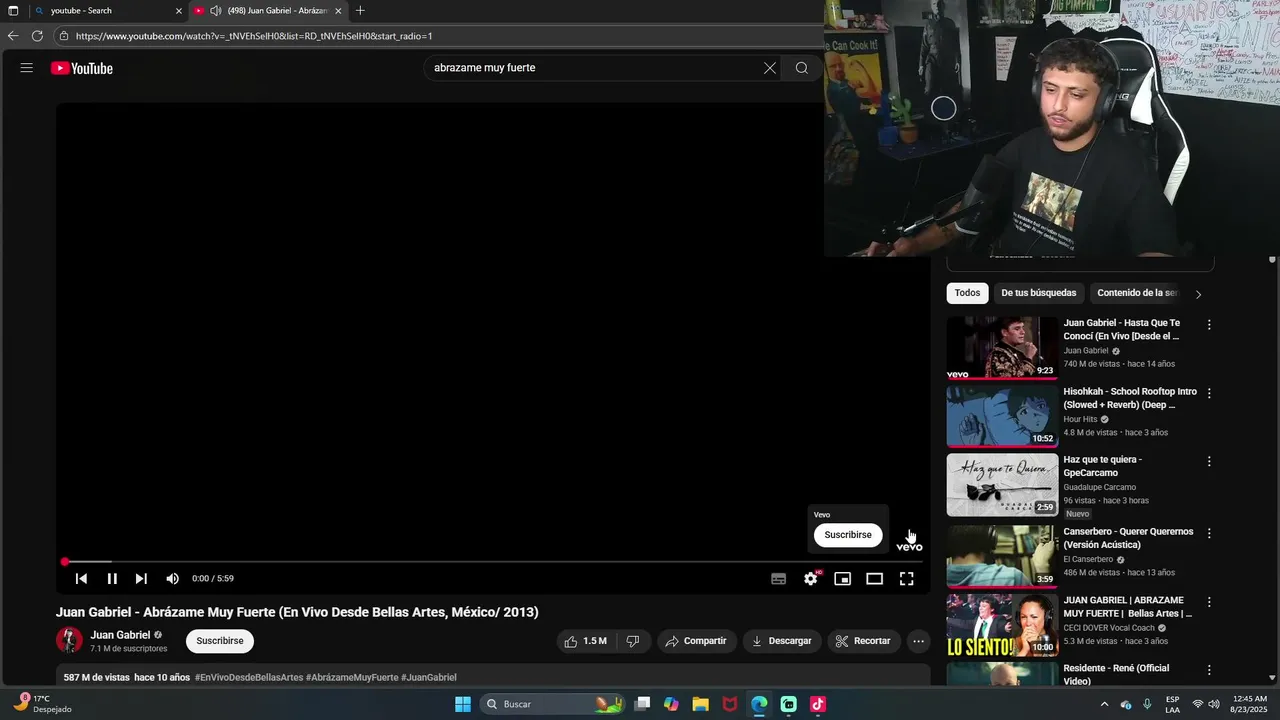Show more filter chips with right arrow
Viewport: 1280px width, 720px height.
[1198, 294]
